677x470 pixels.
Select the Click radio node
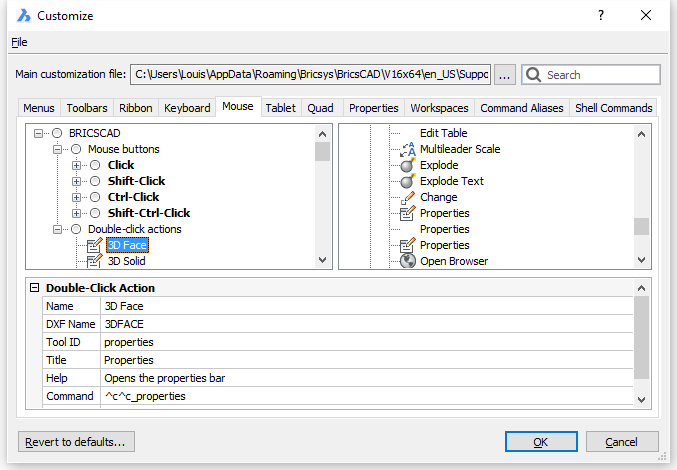point(95,165)
